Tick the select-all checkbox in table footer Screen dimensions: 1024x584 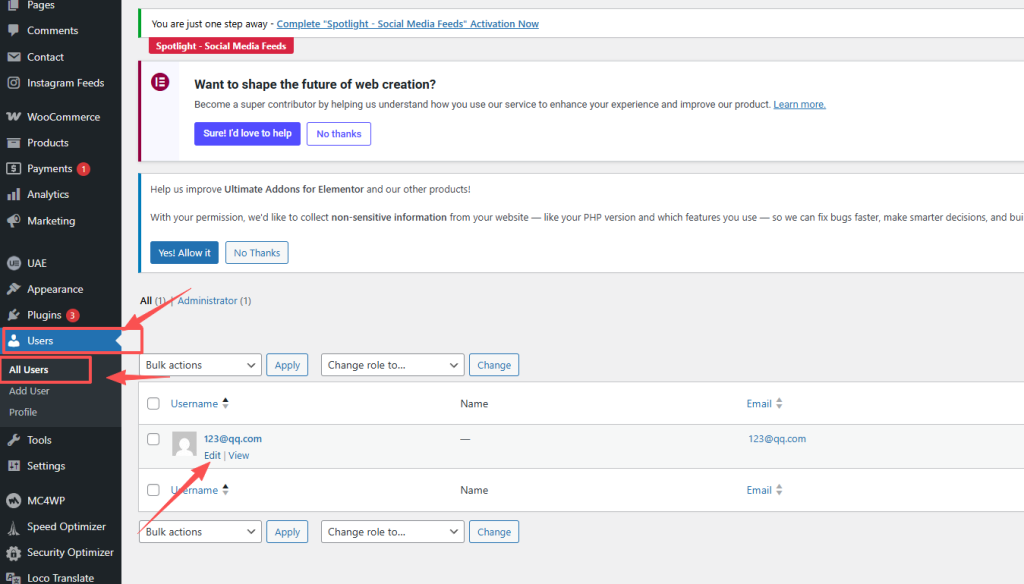point(153,490)
